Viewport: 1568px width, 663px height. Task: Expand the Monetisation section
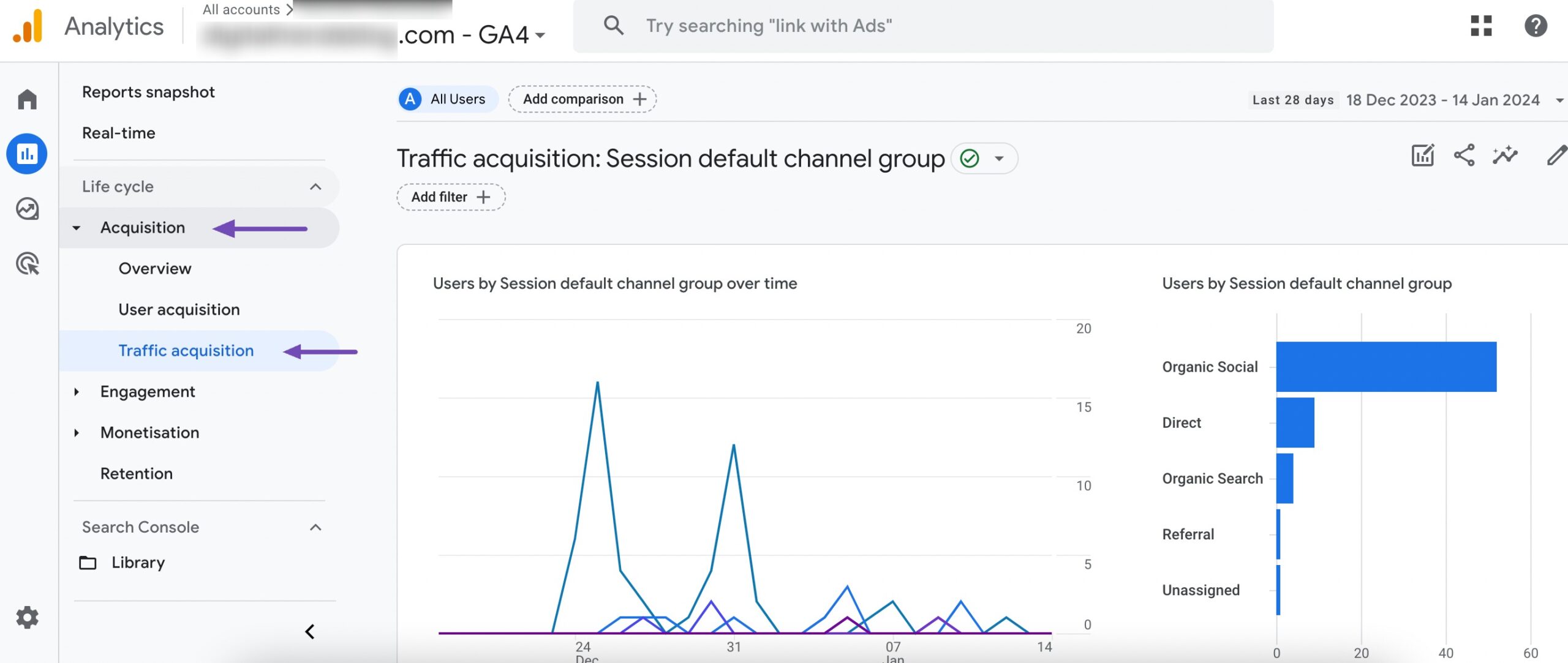click(x=76, y=433)
